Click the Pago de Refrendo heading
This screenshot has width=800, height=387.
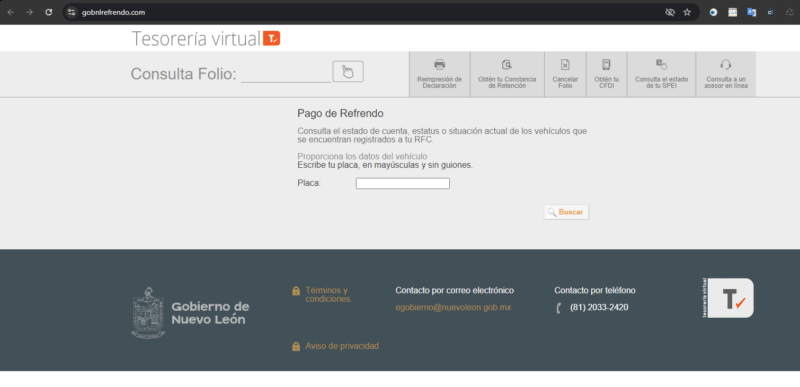(x=340, y=113)
